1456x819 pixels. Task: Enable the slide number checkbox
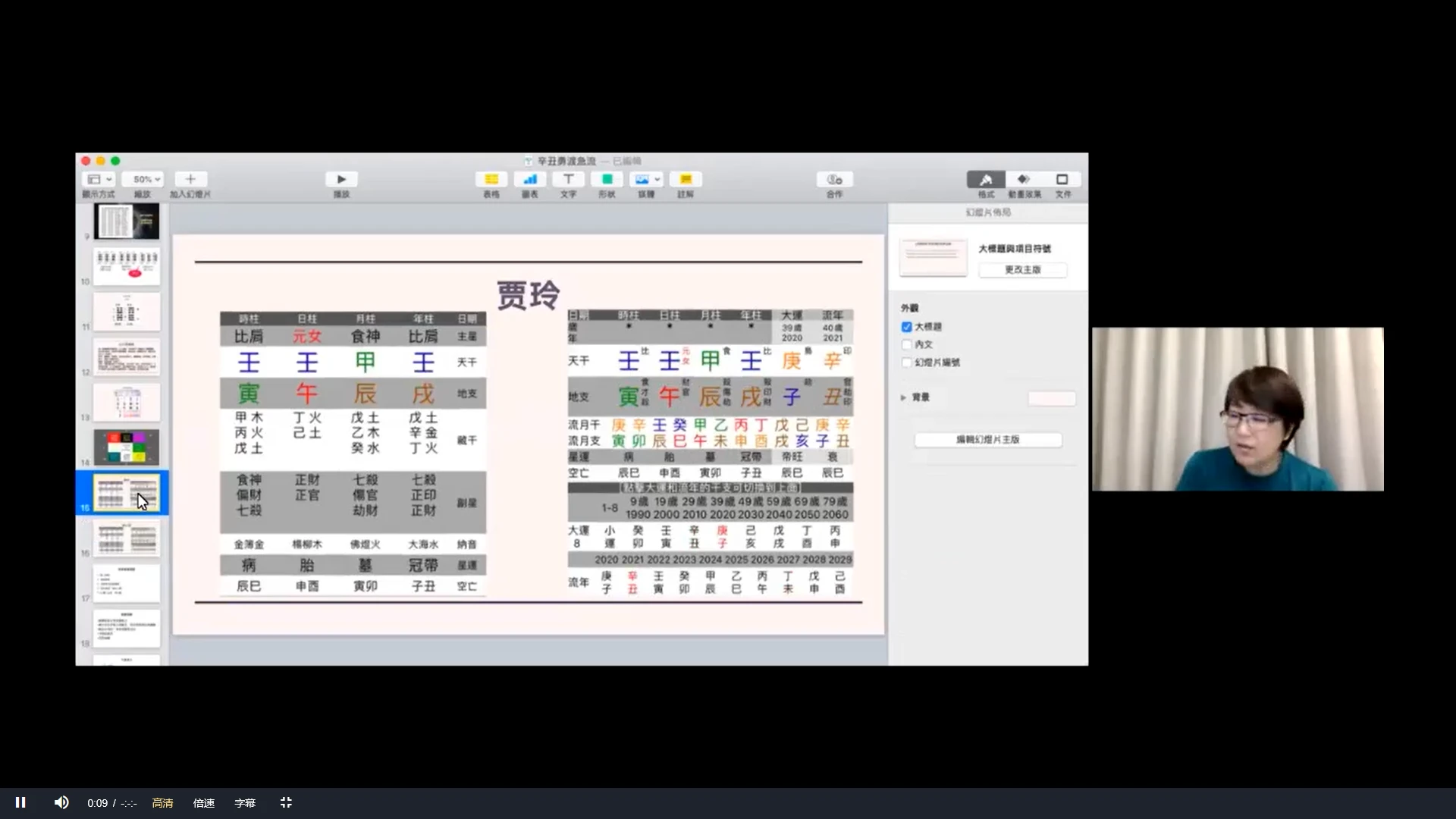click(907, 362)
